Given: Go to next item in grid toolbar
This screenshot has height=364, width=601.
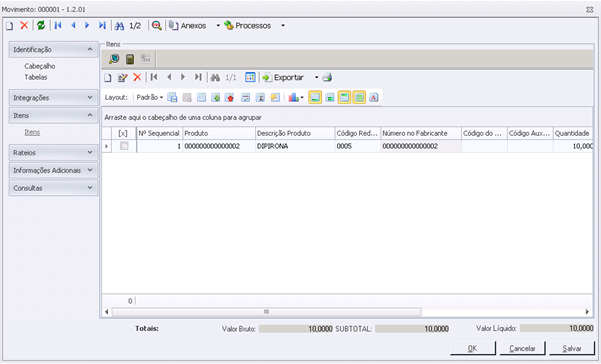Looking at the screenshot, I should point(183,77).
